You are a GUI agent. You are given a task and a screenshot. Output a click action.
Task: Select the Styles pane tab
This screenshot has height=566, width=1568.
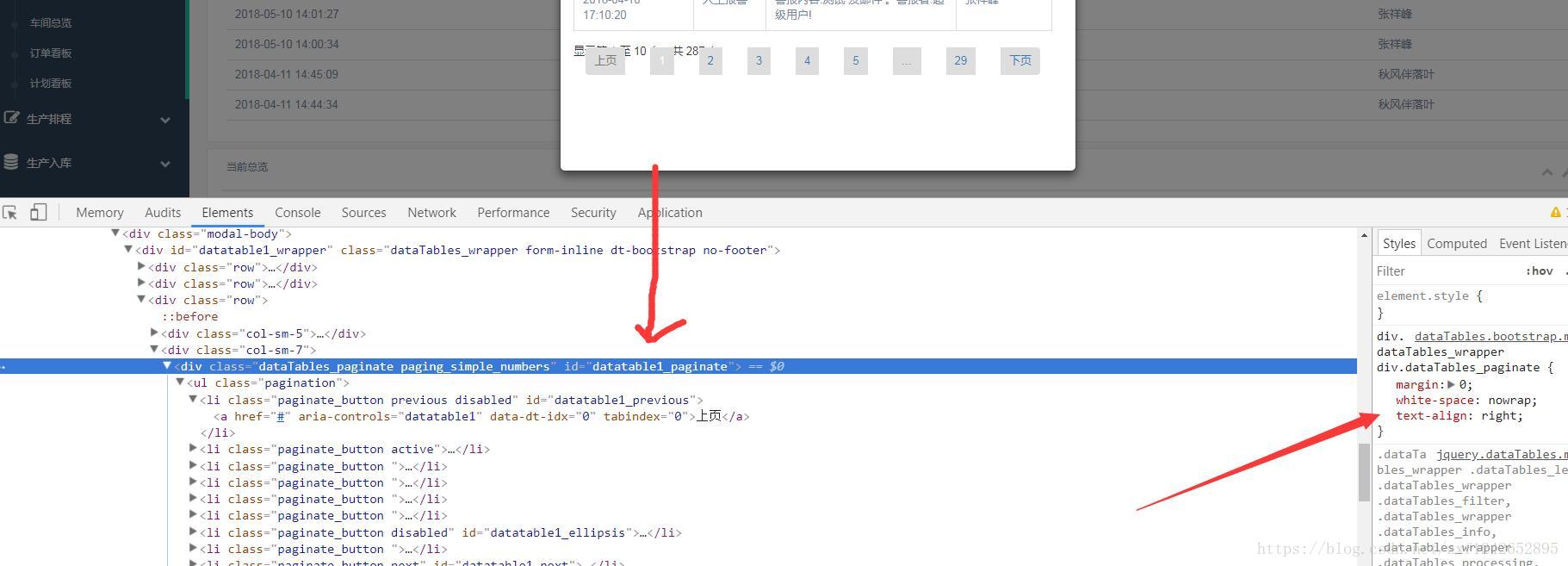[x=1398, y=244]
